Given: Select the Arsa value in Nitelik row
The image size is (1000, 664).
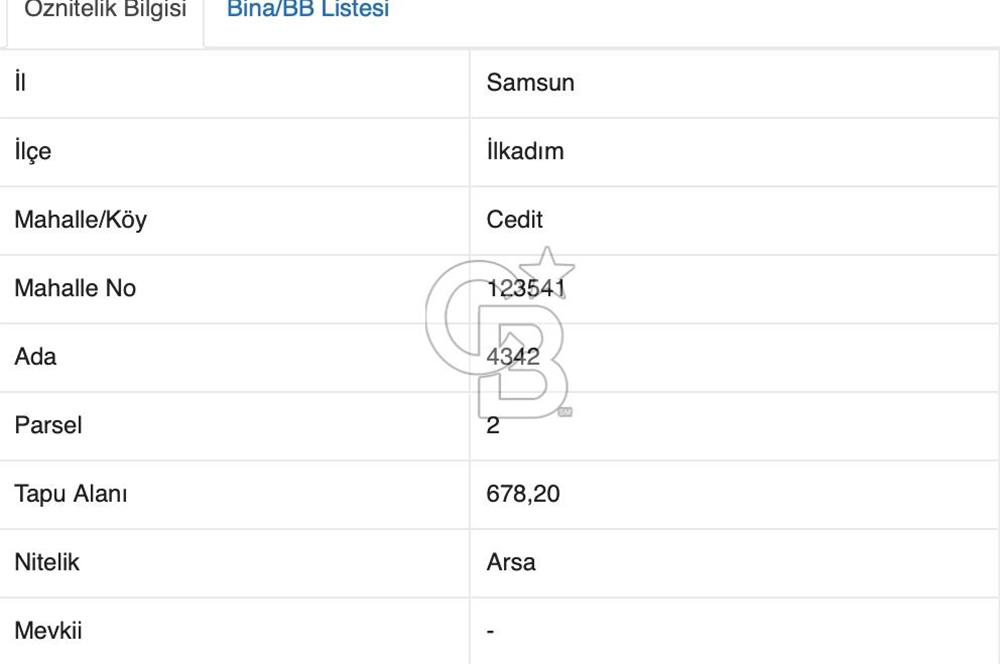Looking at the screenshot, I should (x=511, y=562).
